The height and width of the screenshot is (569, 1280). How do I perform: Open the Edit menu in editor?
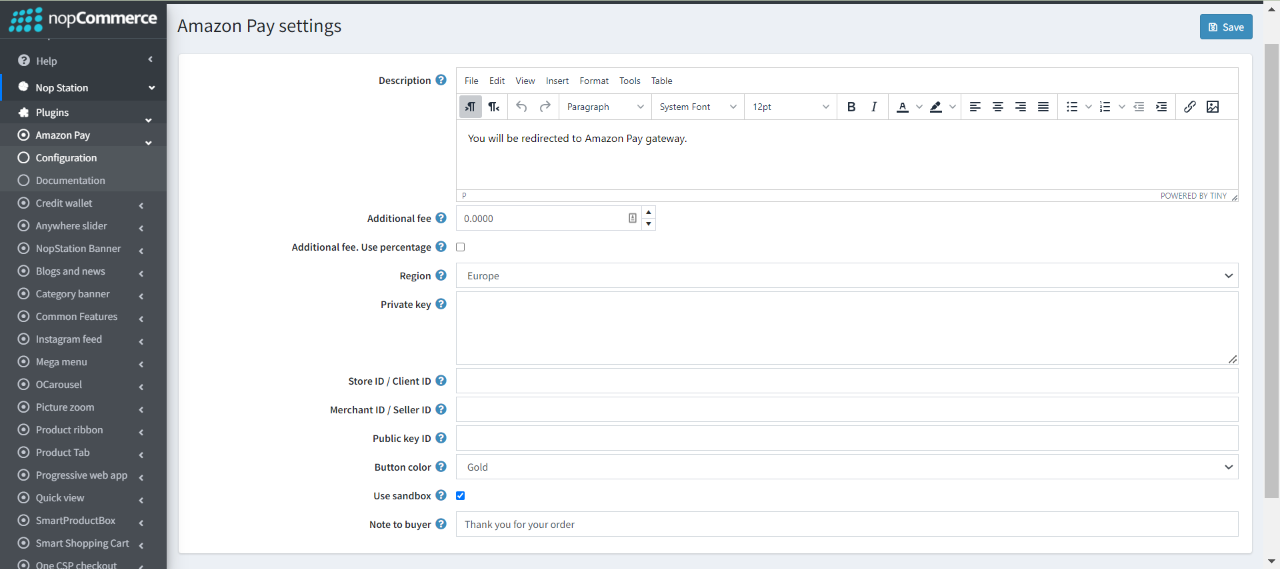pos(497,81)
